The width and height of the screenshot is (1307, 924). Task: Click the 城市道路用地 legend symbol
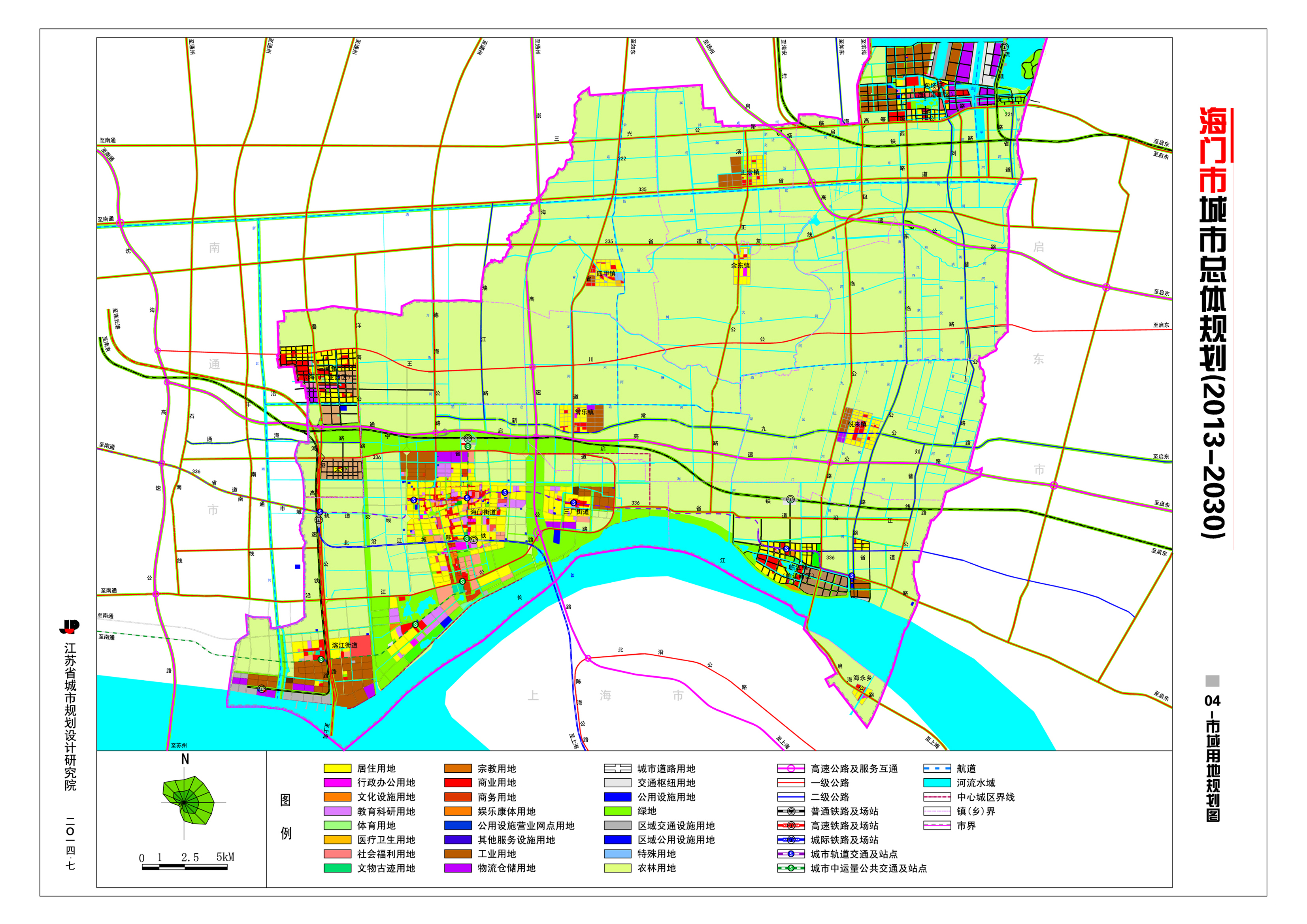tap(618, 769)
